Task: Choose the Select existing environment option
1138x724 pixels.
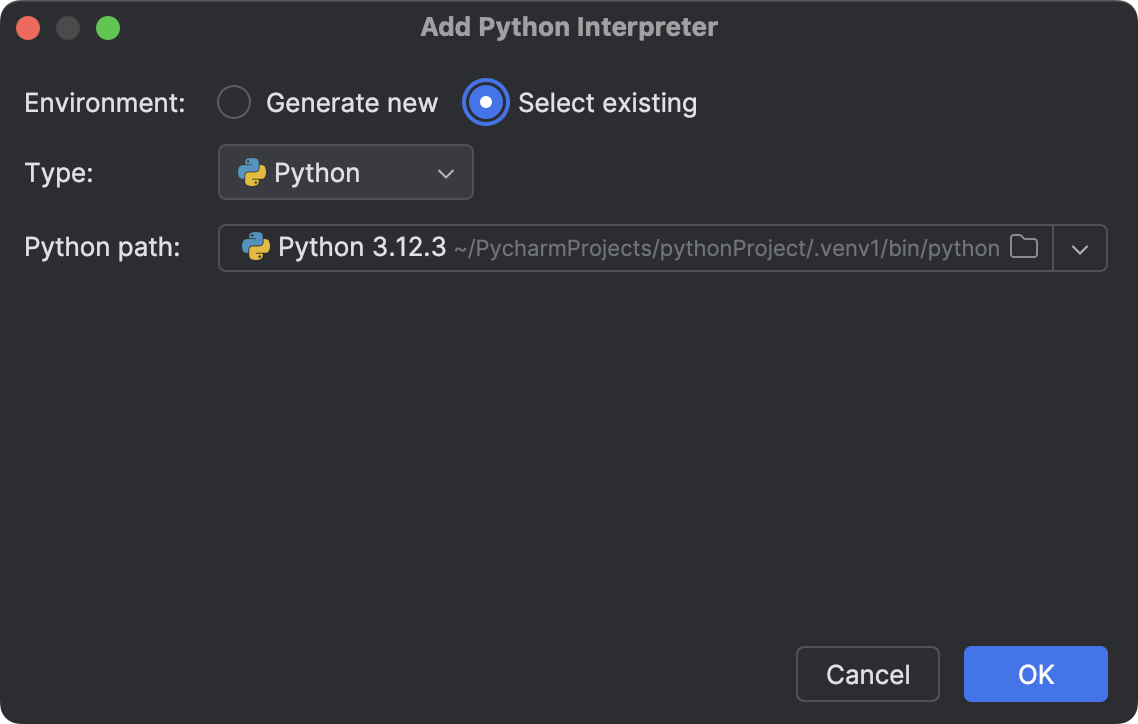Action: coord(485,102)
